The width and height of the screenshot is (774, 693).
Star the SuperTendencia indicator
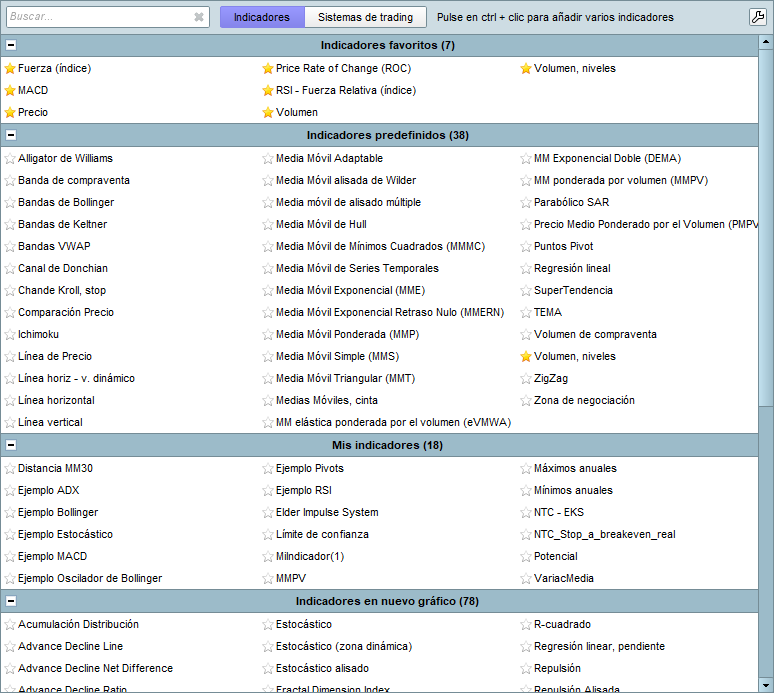click(526, 291)
